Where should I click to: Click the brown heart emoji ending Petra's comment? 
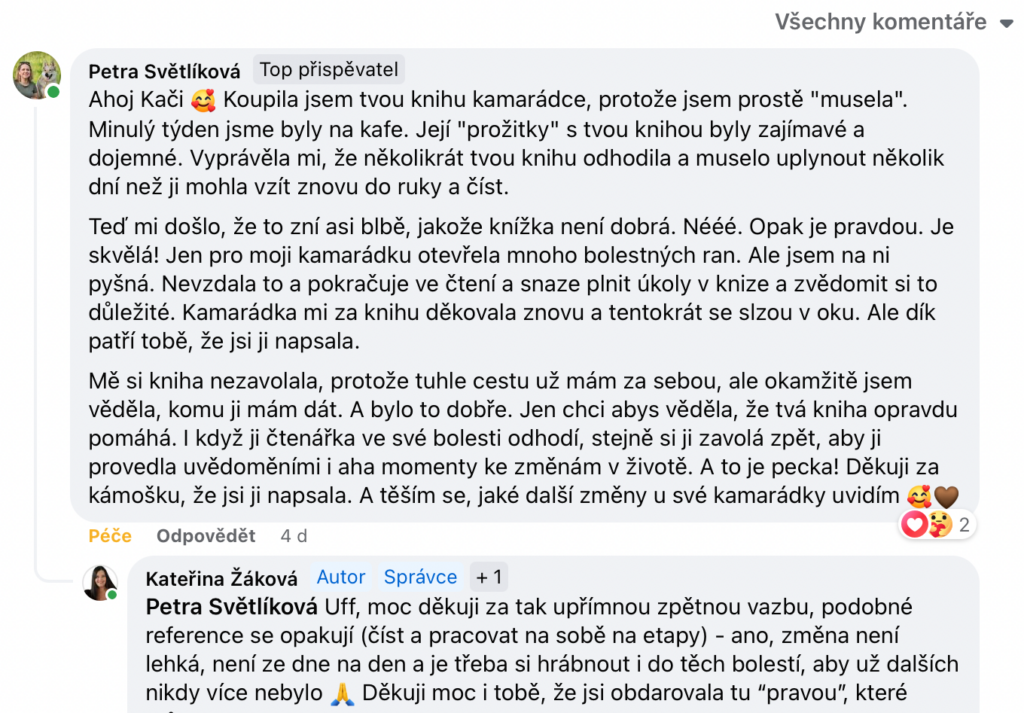point(946,496)
